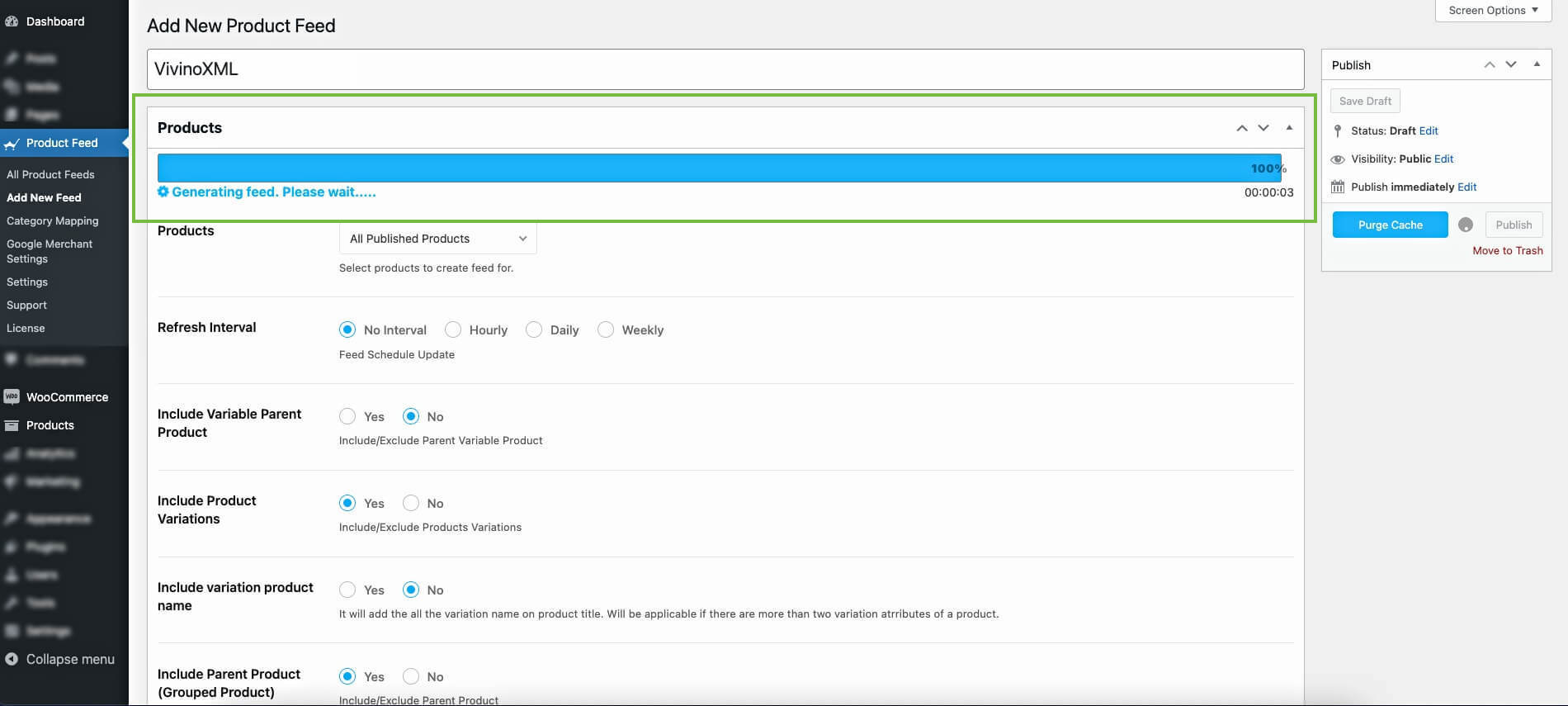Click the calendar icon beside Publish immediately
Screen dimensions: 1568x706
point(1338,187)
